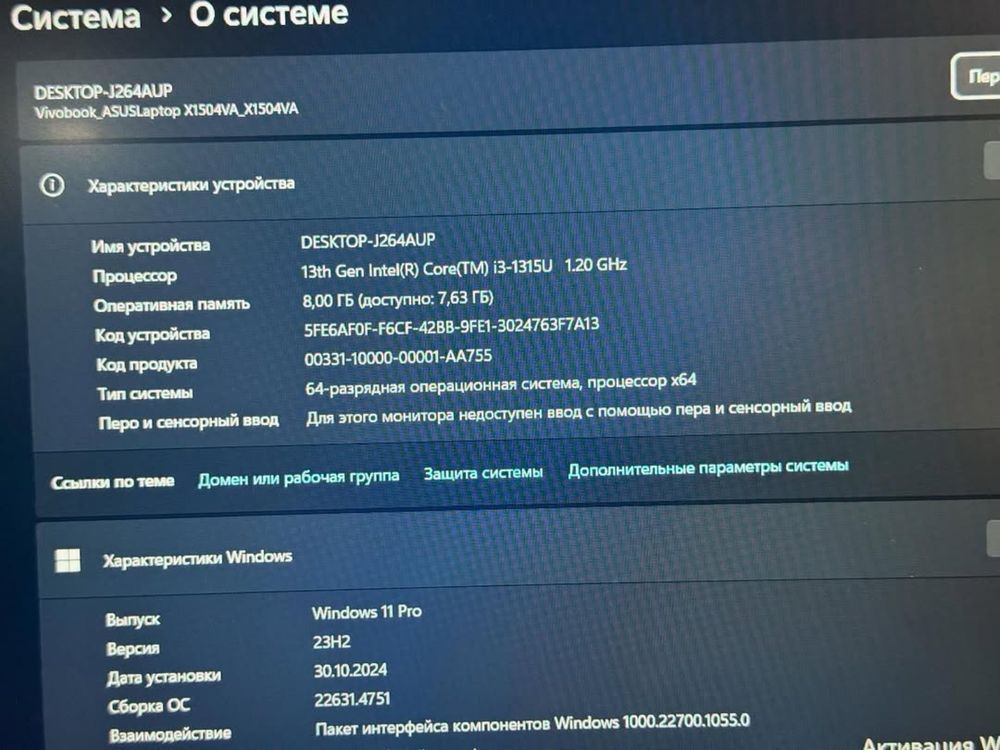Select the 8,00 ГБ (доступно: 7,63 ГБ) value
Screen dimensions: 1000x750
[x=398, y=298]
